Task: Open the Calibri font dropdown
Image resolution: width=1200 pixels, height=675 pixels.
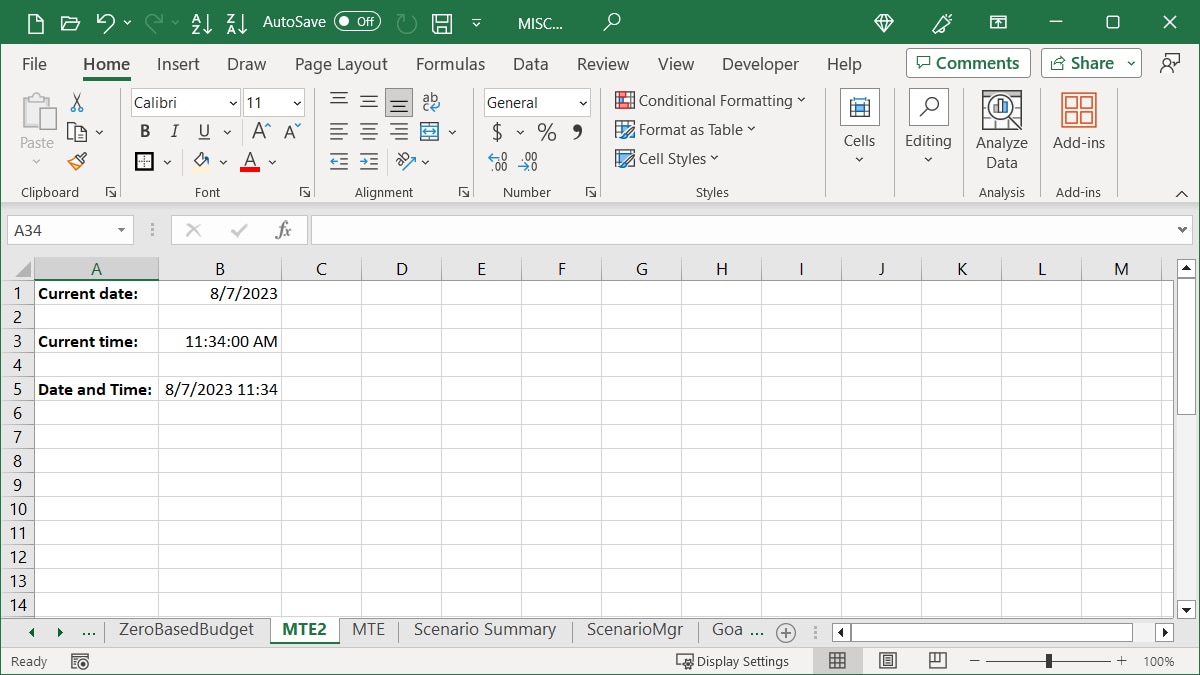Action: pos(232,103)
